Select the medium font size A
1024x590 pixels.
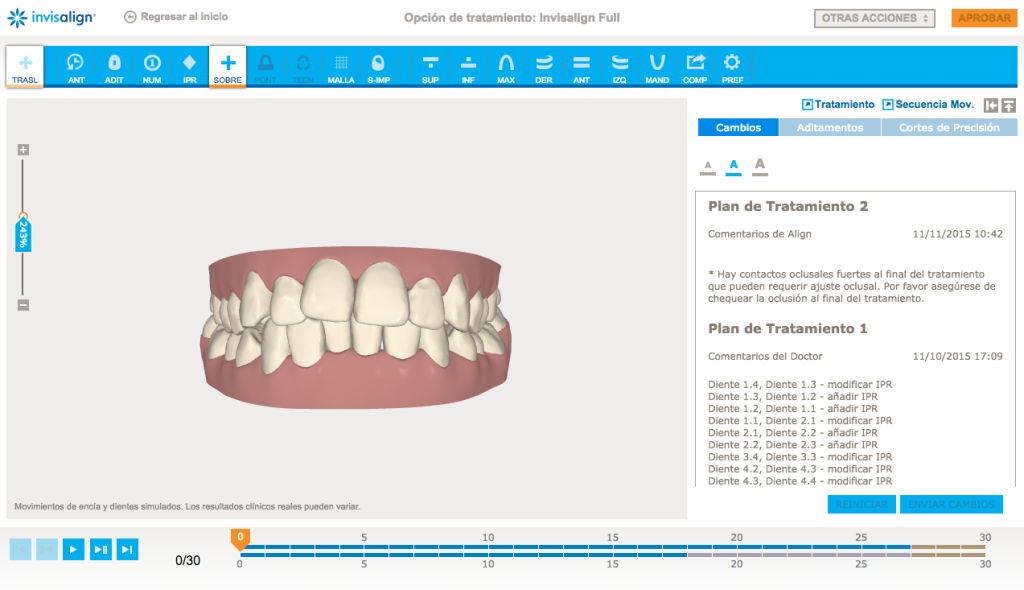click(733, 166)
